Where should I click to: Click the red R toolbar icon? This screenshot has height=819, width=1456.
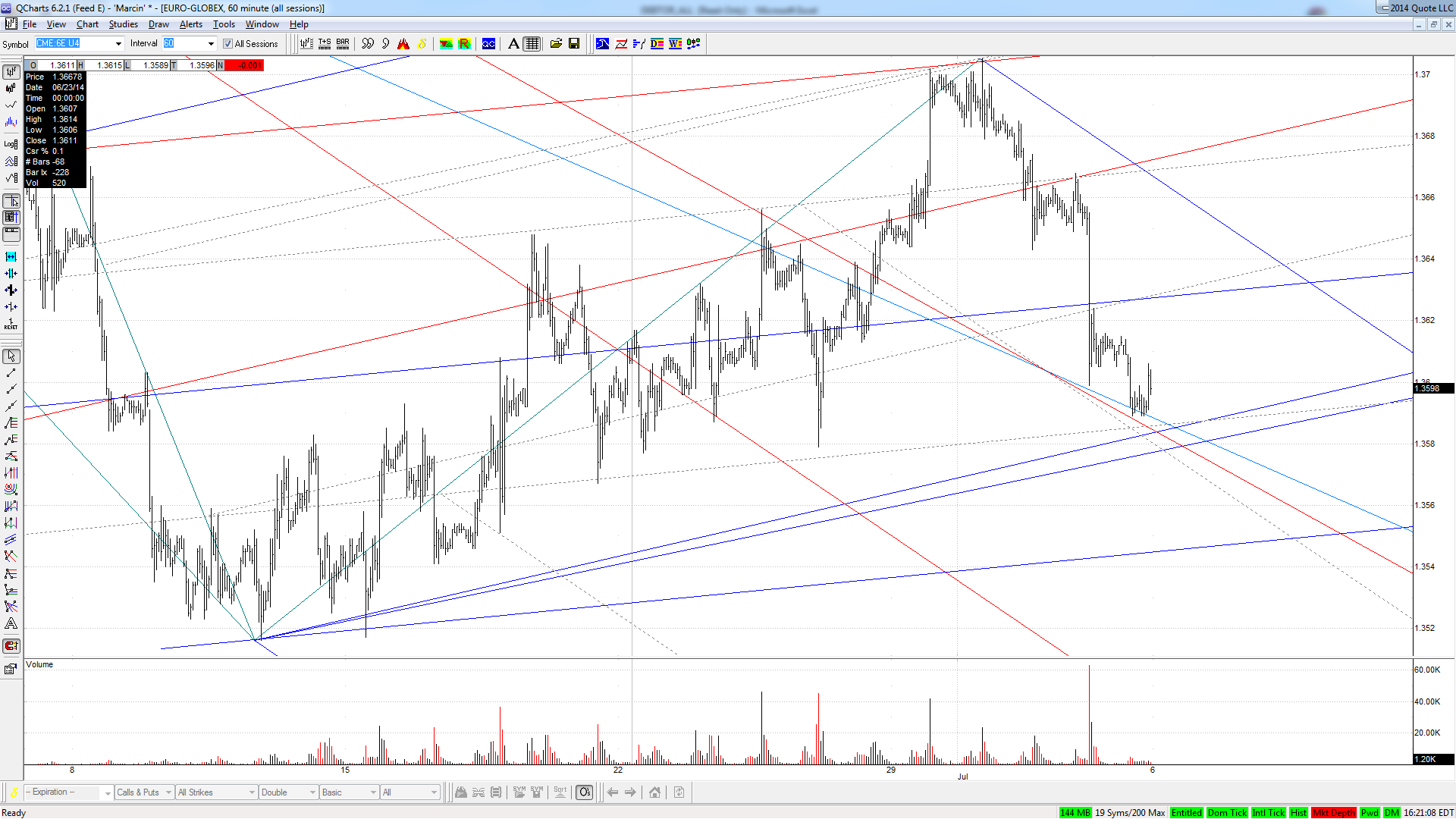coord(464,44)
